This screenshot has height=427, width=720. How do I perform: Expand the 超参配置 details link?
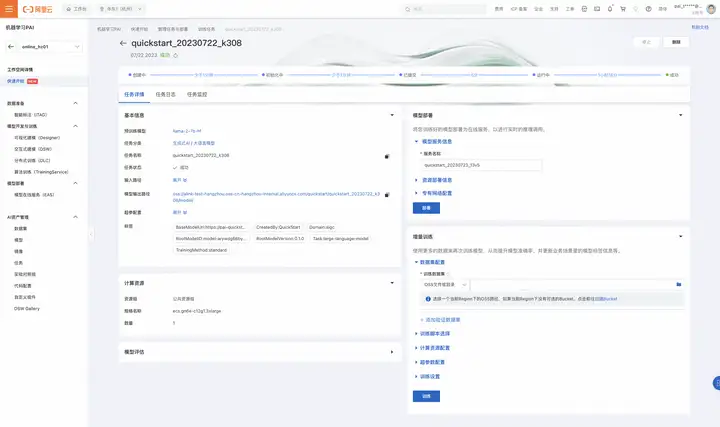click(x=180, y=213)
